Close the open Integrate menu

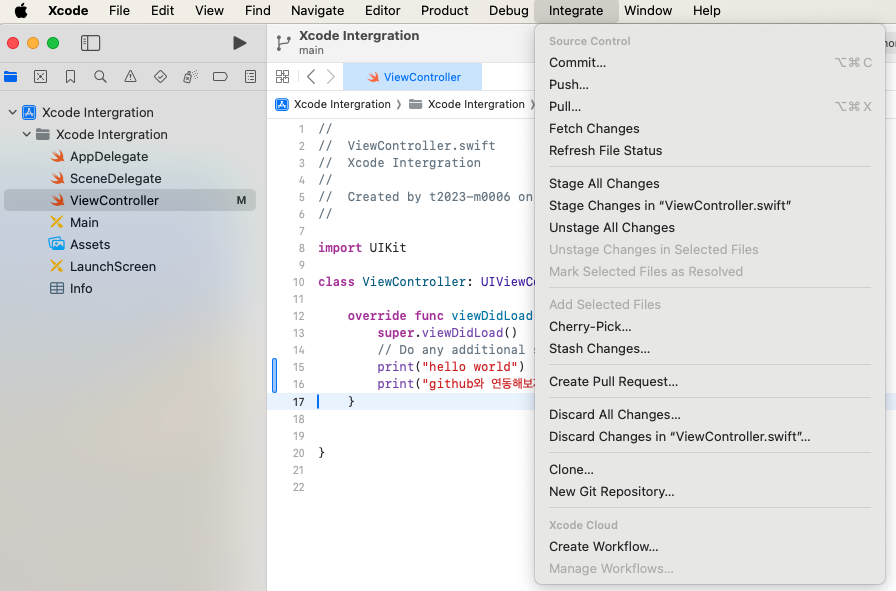pos(575,10)
